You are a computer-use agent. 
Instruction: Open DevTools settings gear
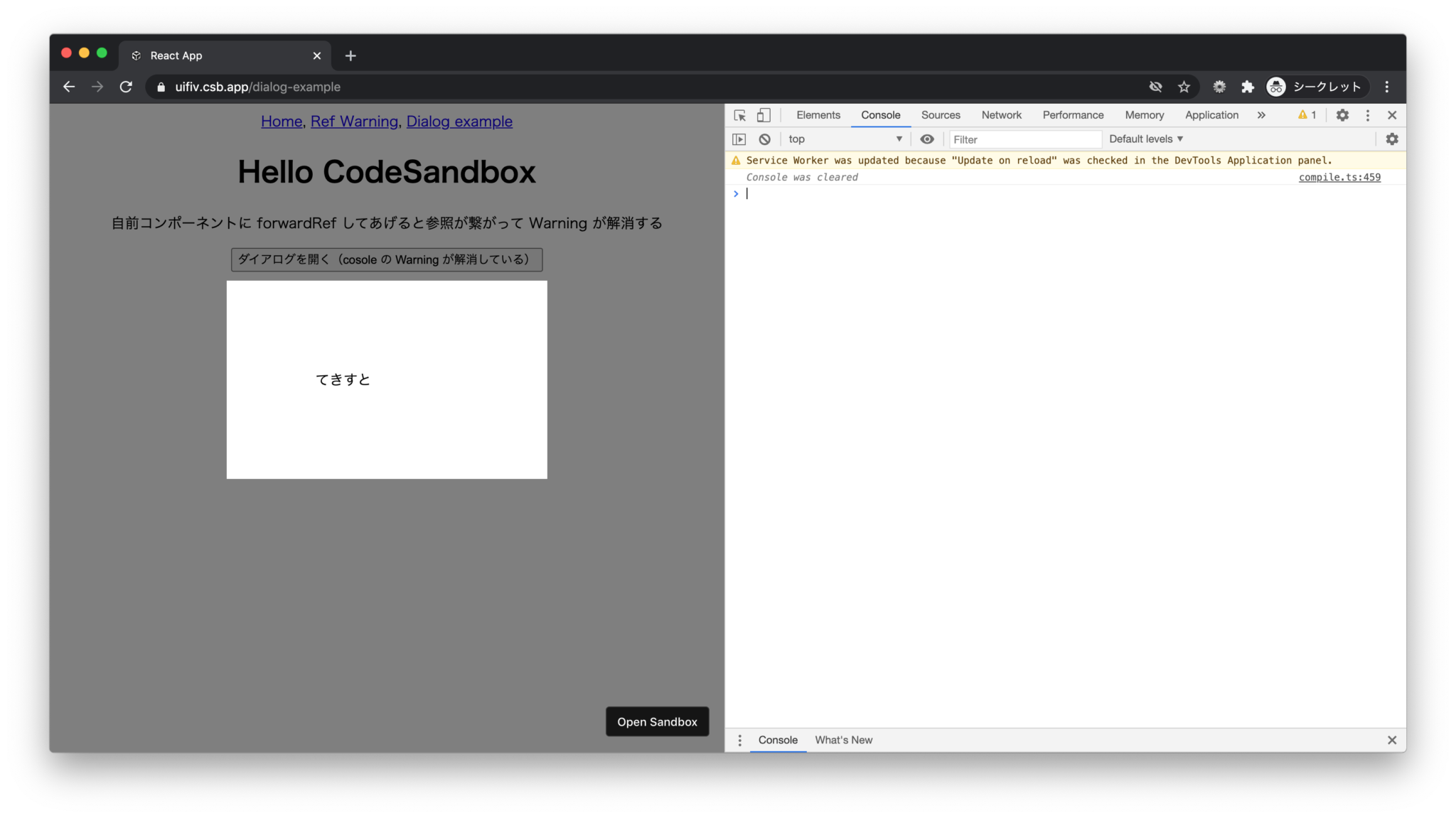(x=1342, y=114)
